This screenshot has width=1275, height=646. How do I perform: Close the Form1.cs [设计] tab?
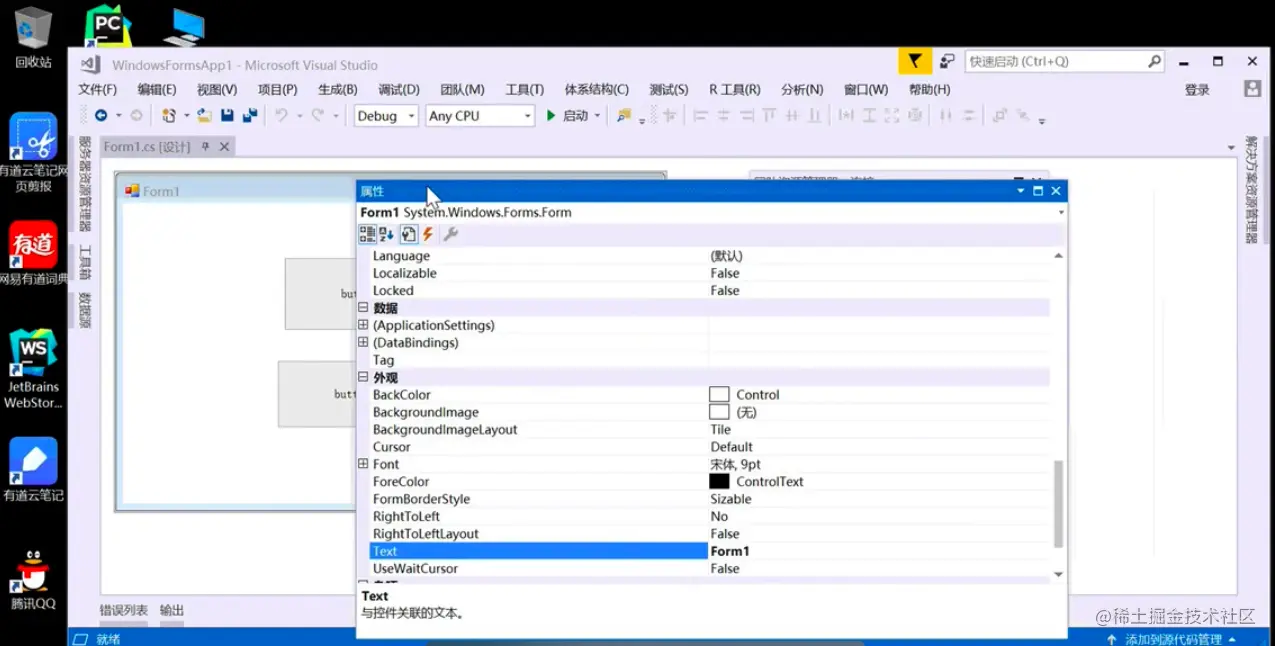tap(225, 147)
